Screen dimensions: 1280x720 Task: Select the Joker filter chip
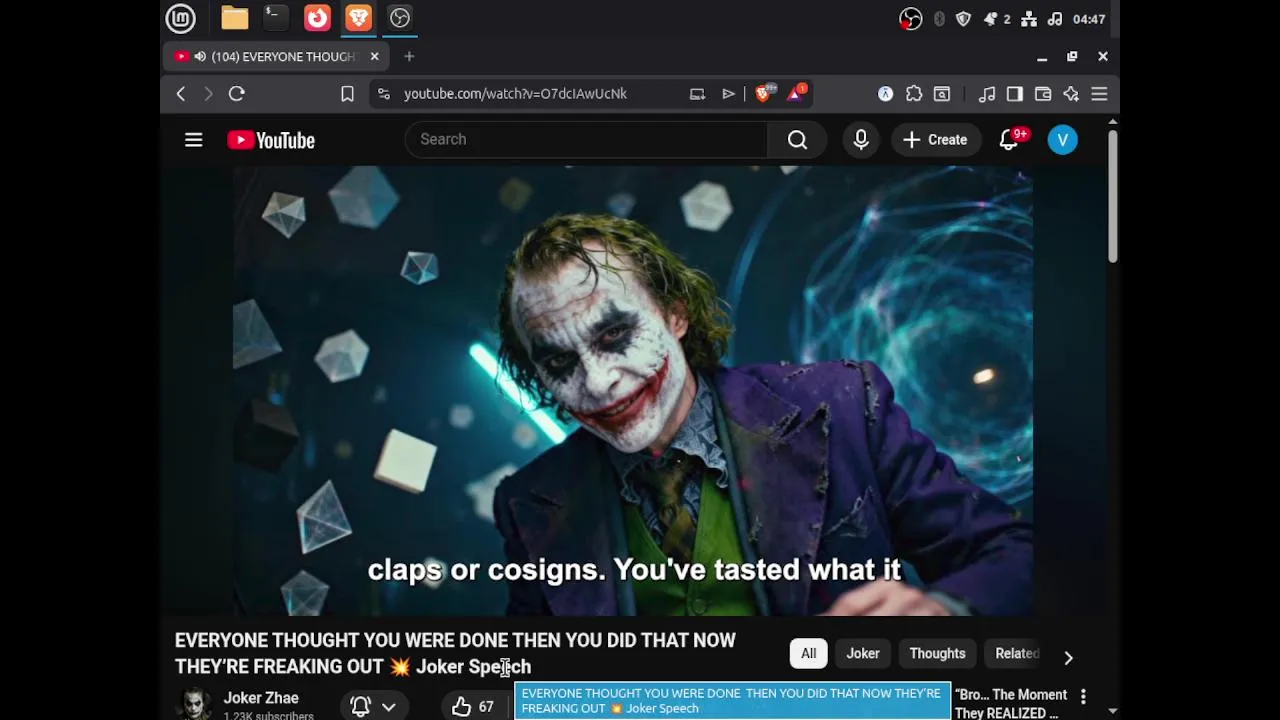click(863, 654)
